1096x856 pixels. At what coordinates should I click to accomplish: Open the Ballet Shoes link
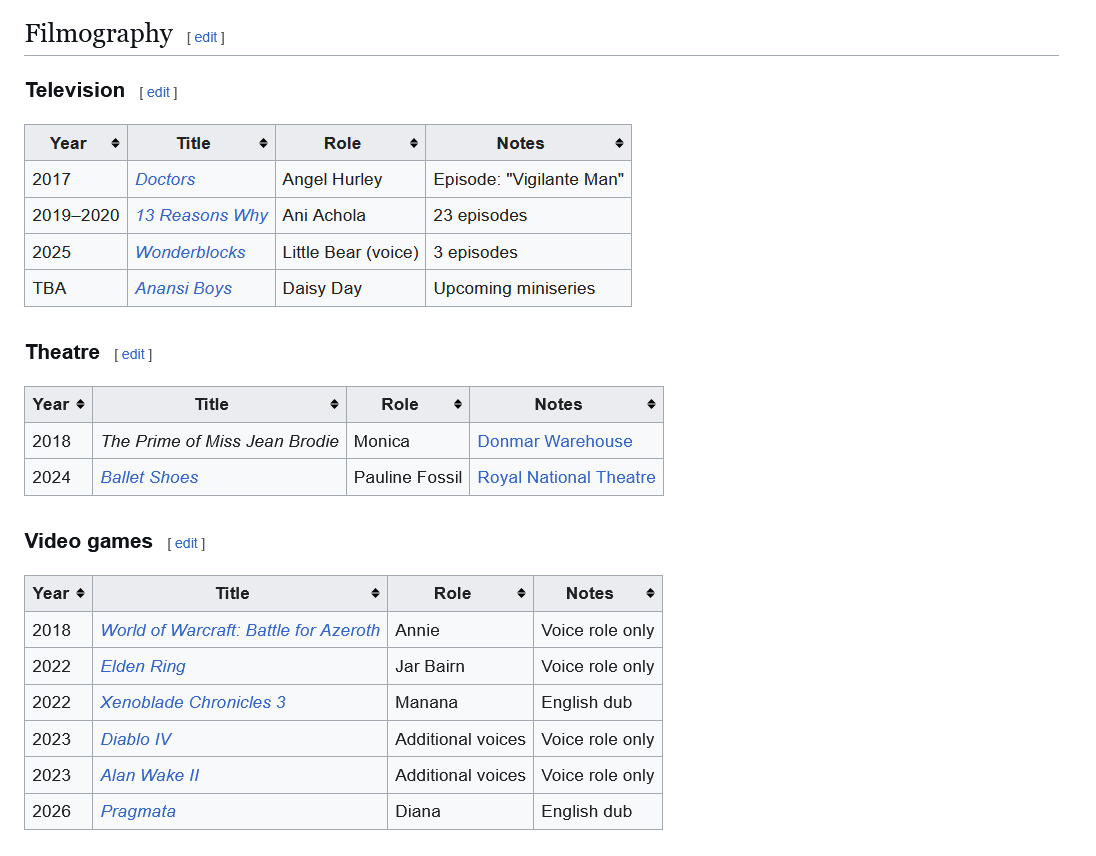pyautogui.click(x=150, y=477)
